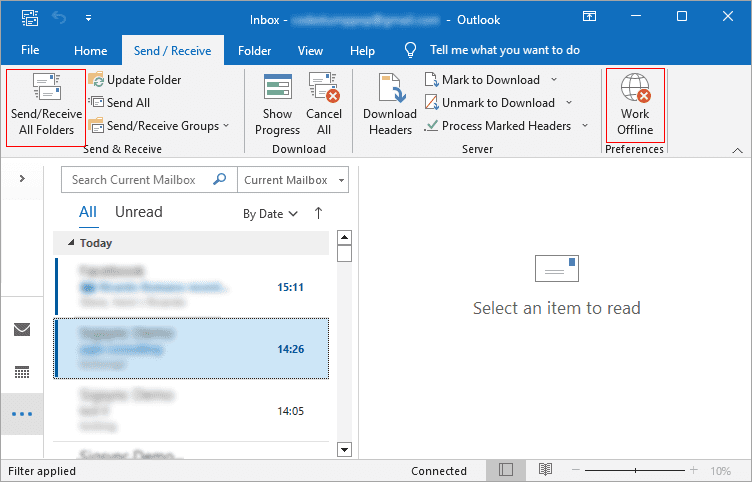Open the Calendar view in the sidebar
752x482 pixels.
22,372
